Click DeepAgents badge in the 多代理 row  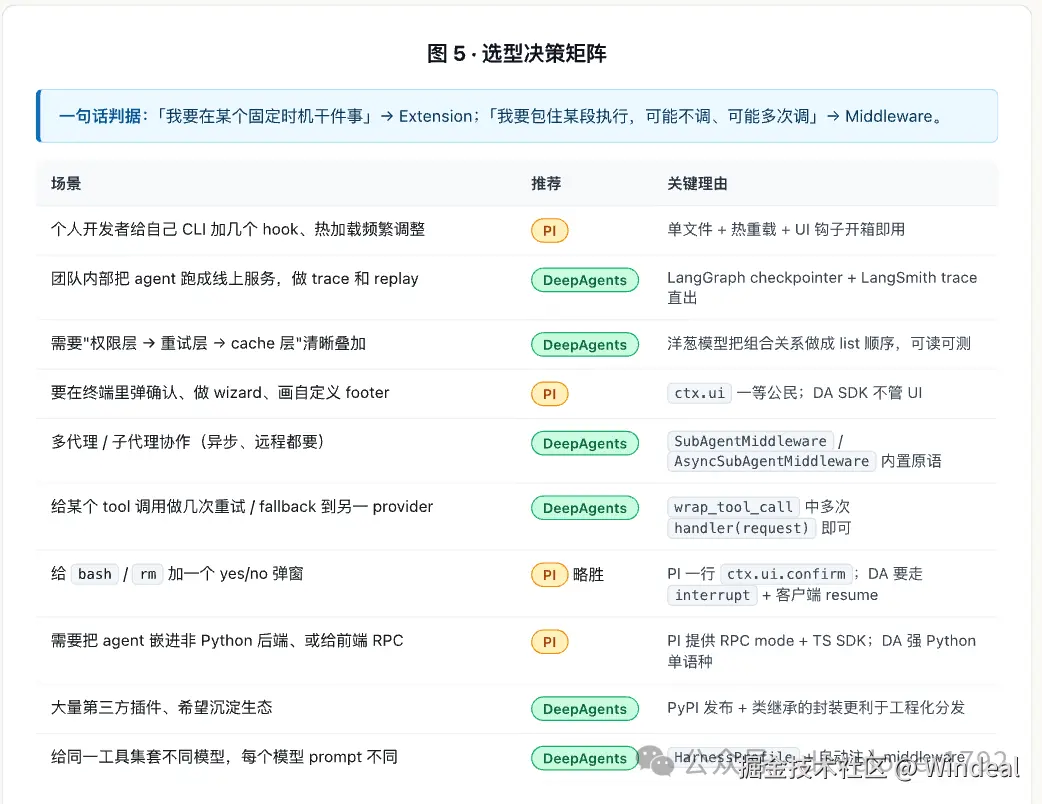click(x=584, y=443)
